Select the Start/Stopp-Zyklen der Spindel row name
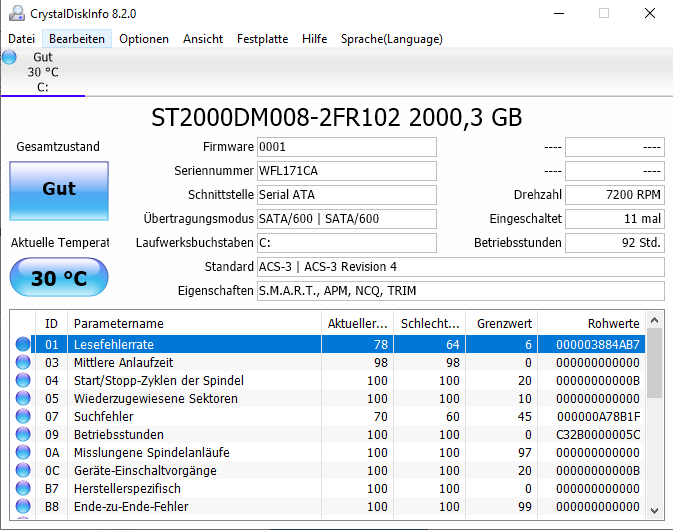Viewport: 673px width, 530px height. pos(159,381)
